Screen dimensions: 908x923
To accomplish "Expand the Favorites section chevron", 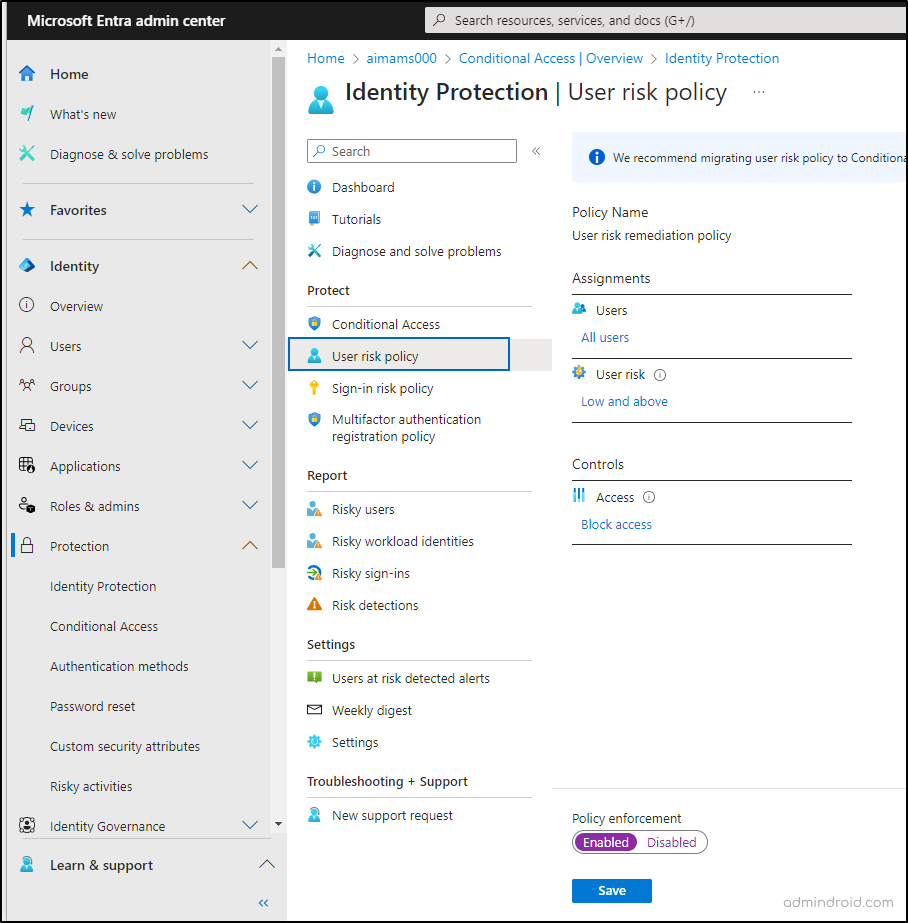I will pos(250,210).
